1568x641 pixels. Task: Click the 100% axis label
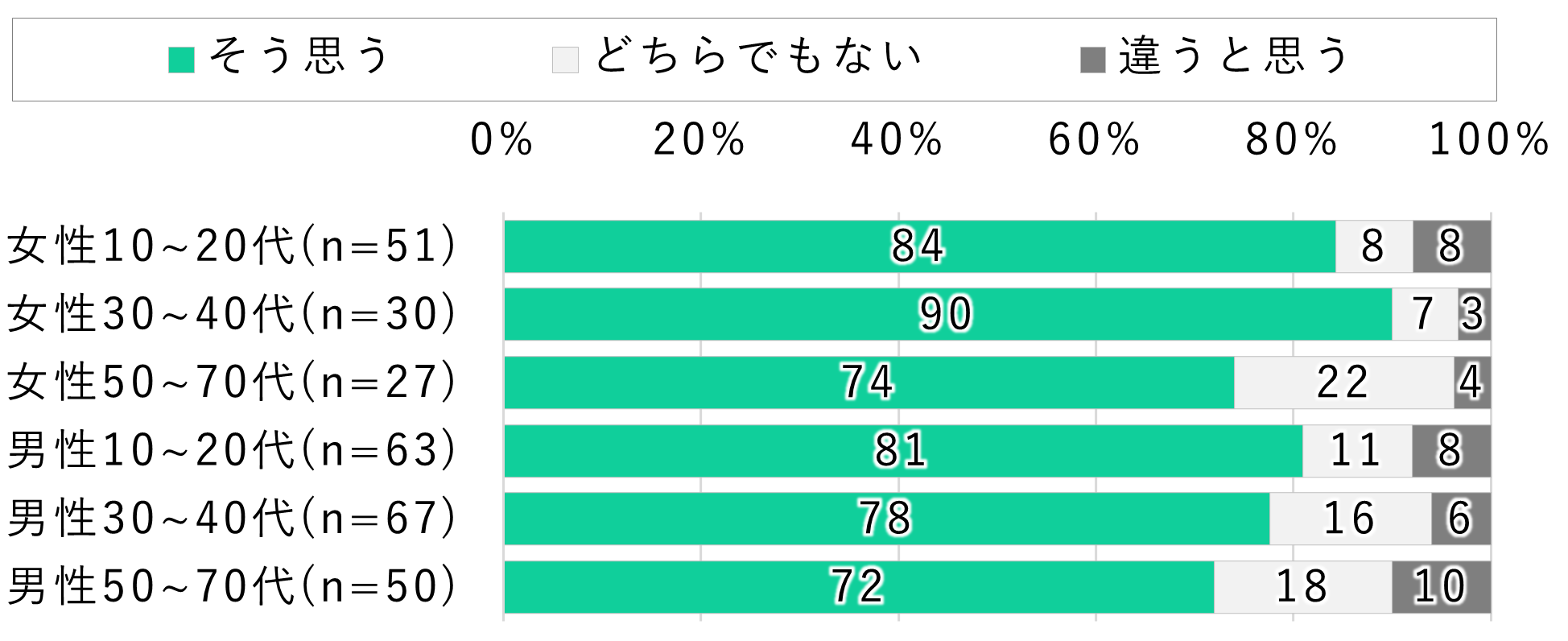[x=1488, y=140]
